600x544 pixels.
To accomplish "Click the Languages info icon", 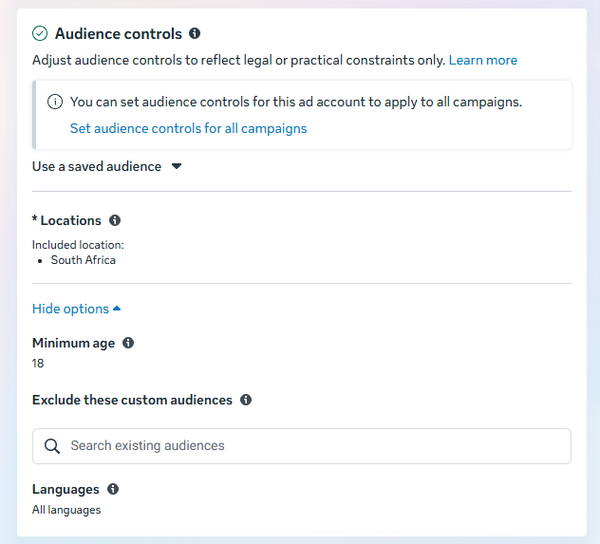I will click(x=113, y=489).
